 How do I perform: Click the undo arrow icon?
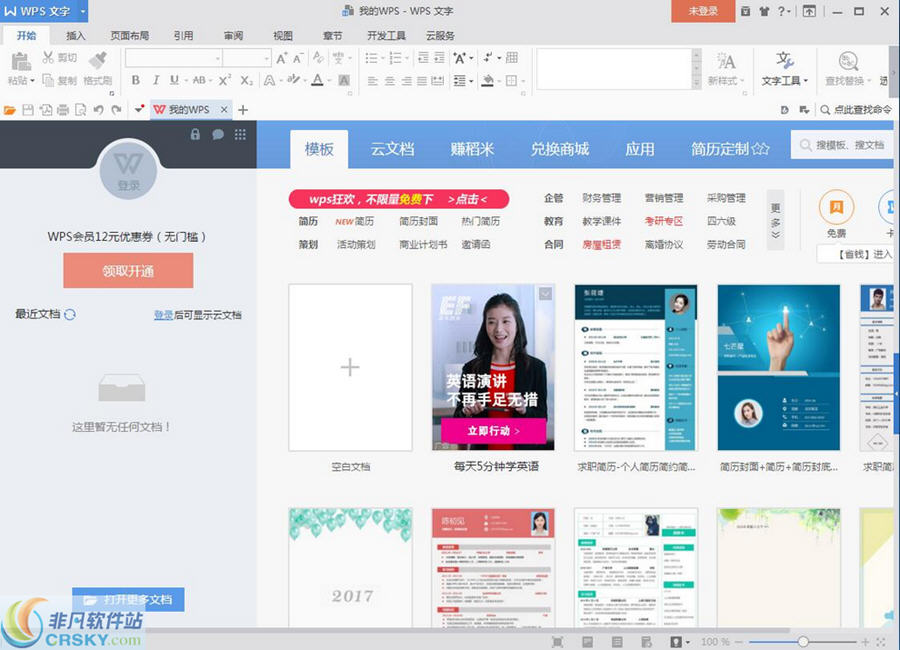(x=99, y=110)
